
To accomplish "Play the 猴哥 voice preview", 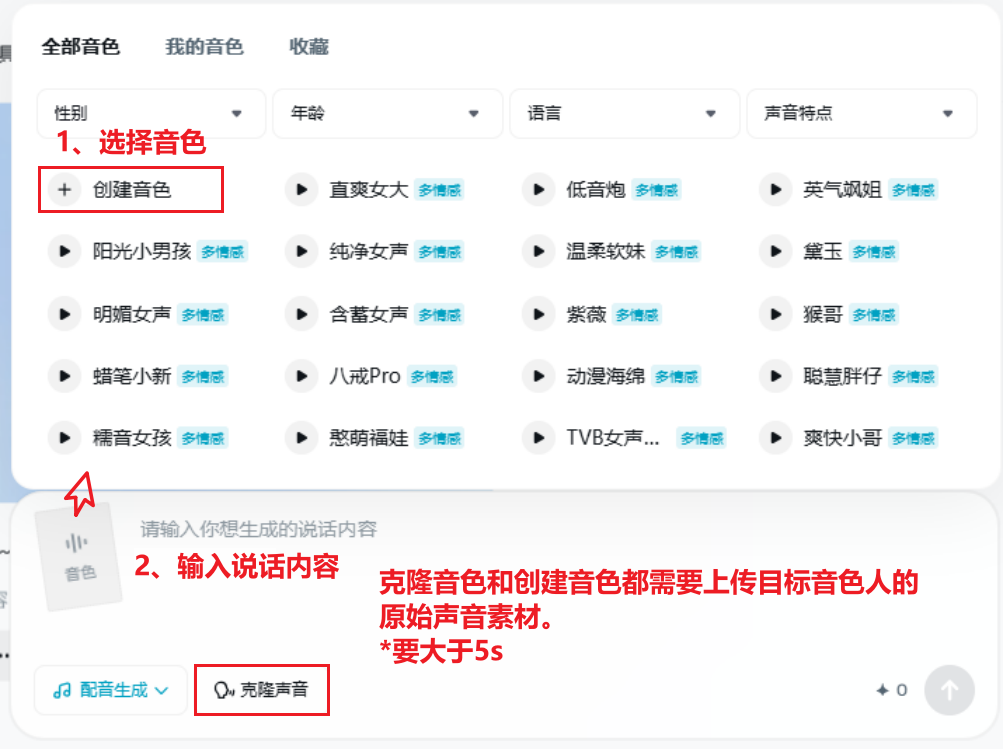I will click(775, 313).
